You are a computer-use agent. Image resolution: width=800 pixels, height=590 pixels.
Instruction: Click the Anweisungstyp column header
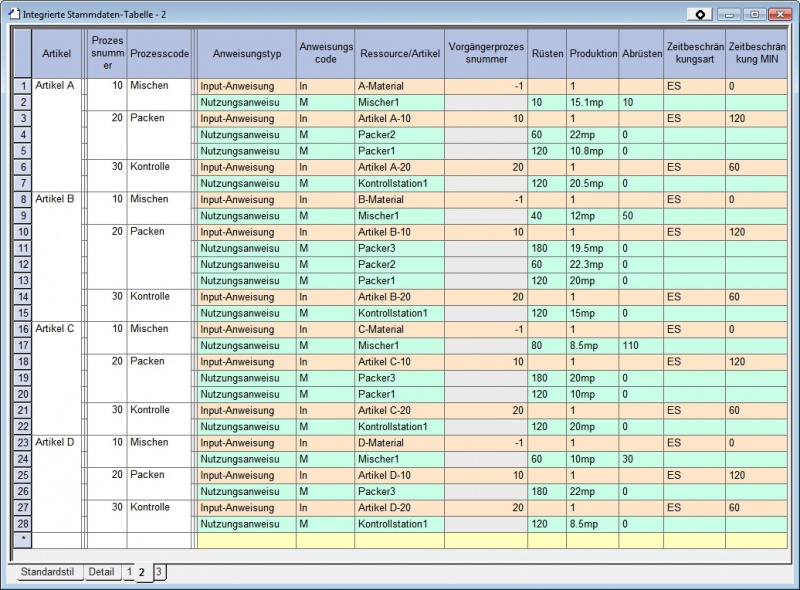coord(246,53)
